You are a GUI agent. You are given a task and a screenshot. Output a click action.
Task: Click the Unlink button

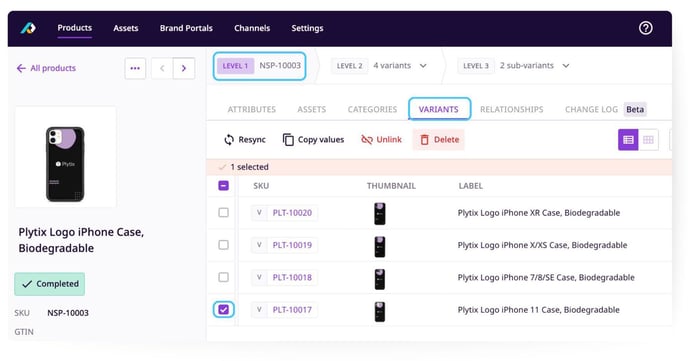[381, 139]
